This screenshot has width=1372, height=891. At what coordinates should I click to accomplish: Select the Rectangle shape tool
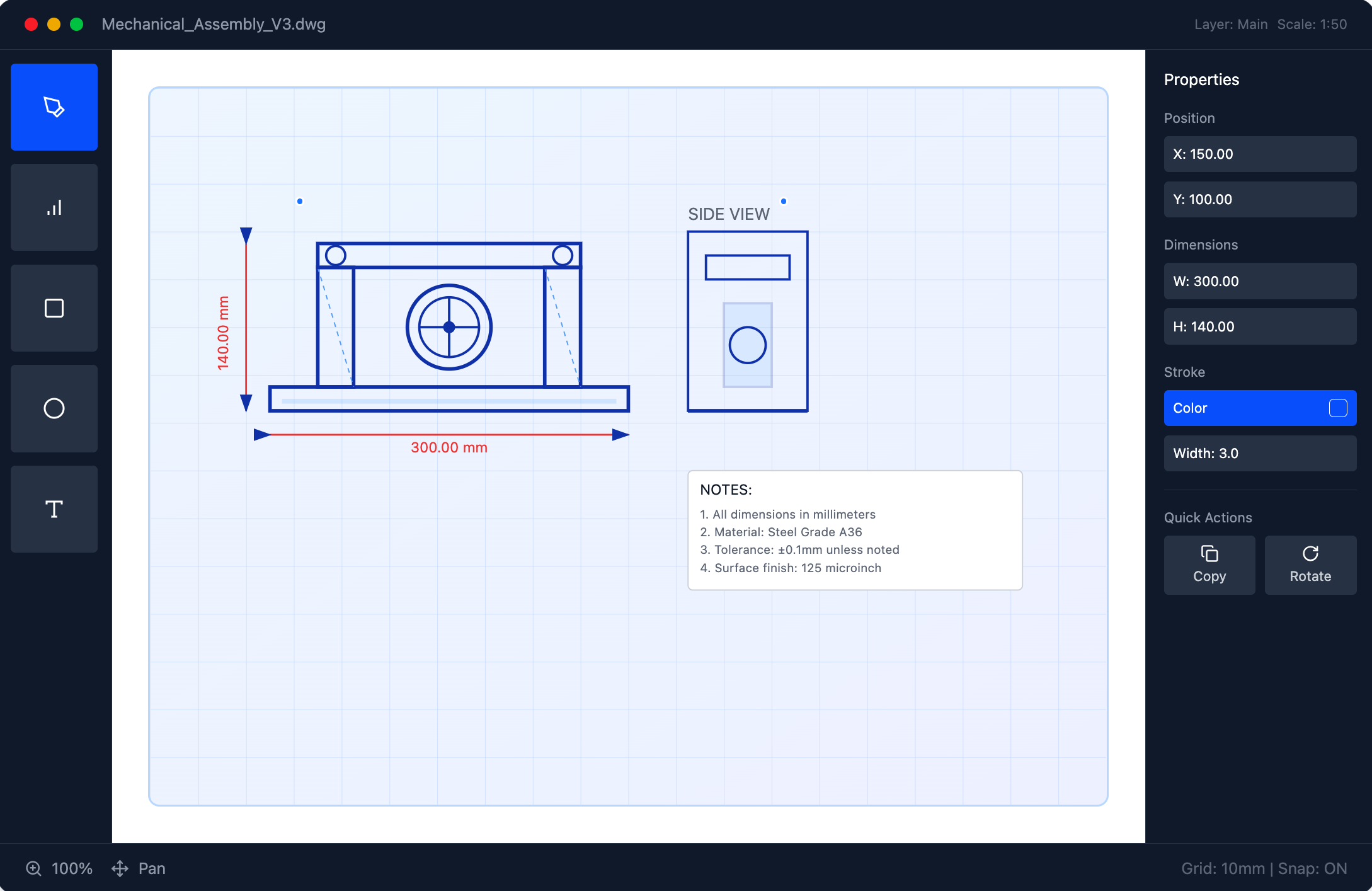point(54,308)
